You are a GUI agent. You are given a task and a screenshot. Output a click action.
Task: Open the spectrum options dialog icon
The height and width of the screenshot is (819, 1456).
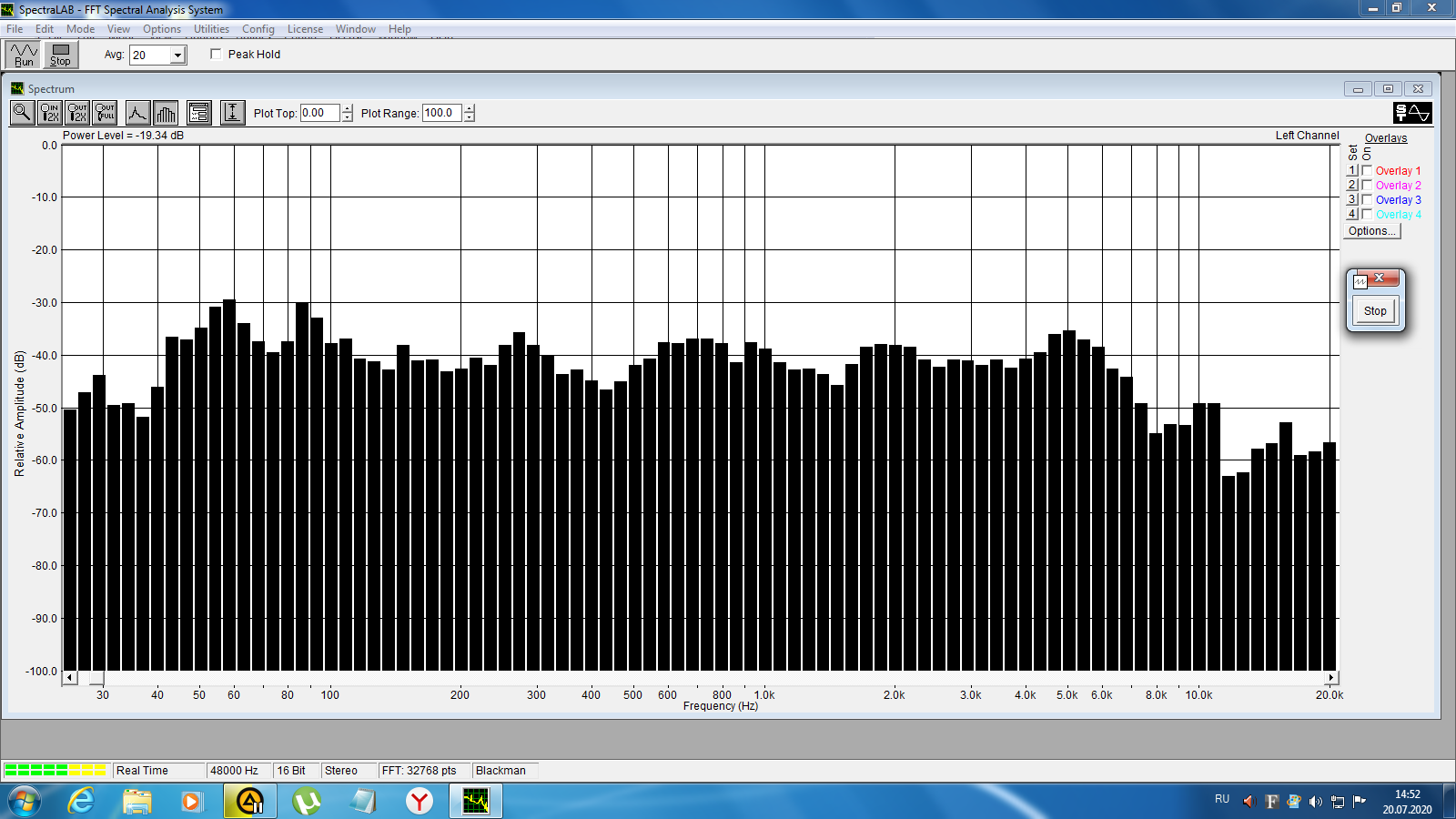tap(199, 113)
